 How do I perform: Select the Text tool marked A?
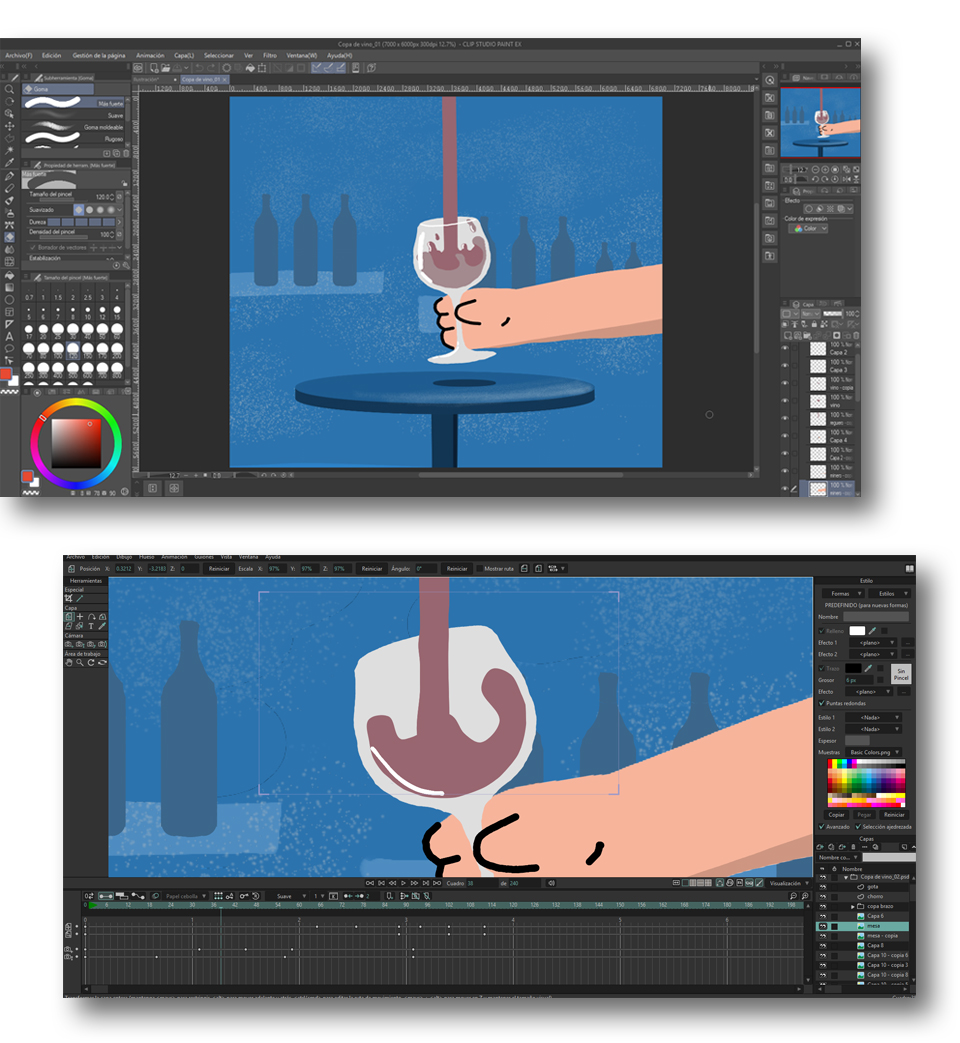tap(10, 337)
